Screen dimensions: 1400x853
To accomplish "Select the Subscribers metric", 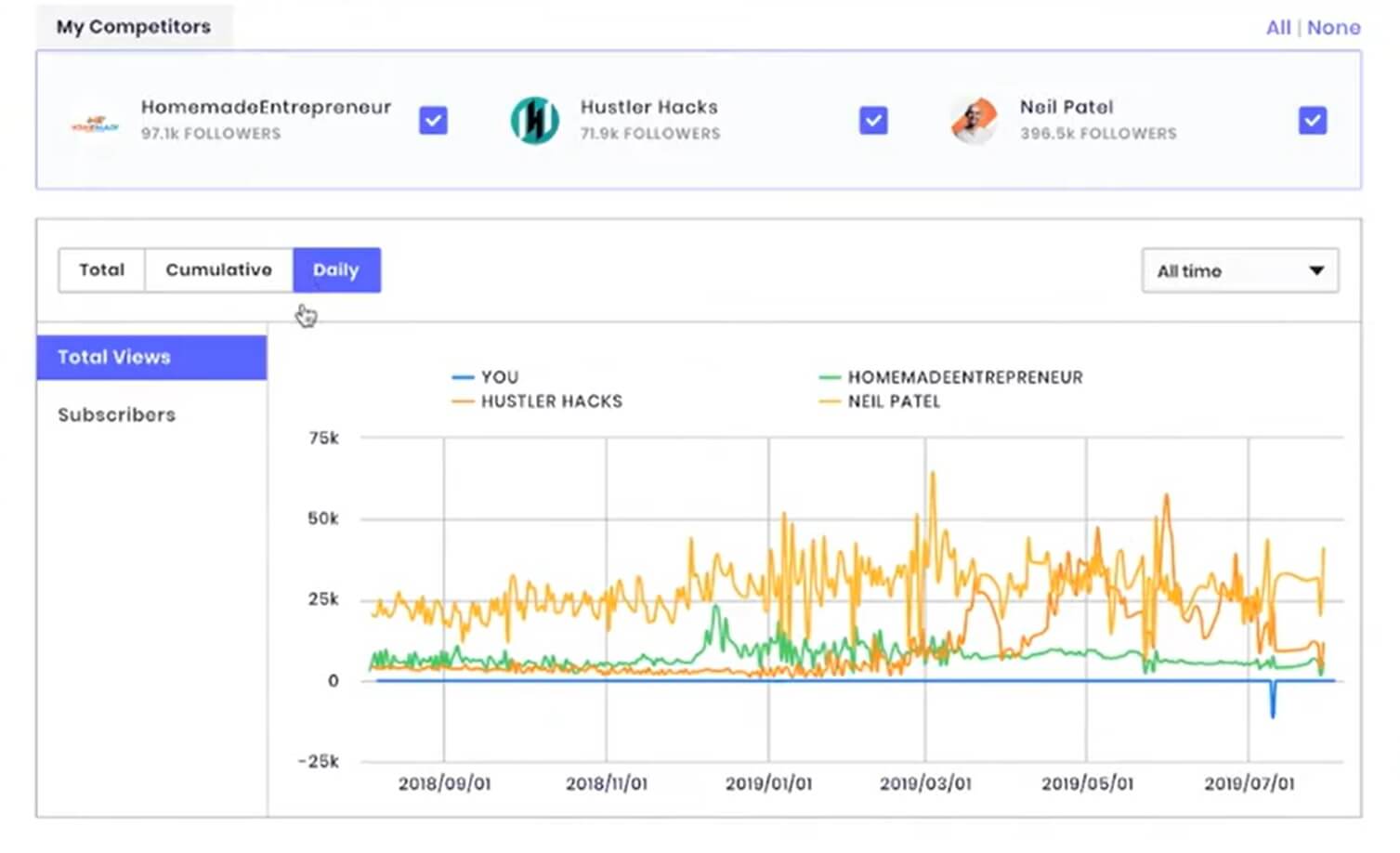I will (117, 414).
